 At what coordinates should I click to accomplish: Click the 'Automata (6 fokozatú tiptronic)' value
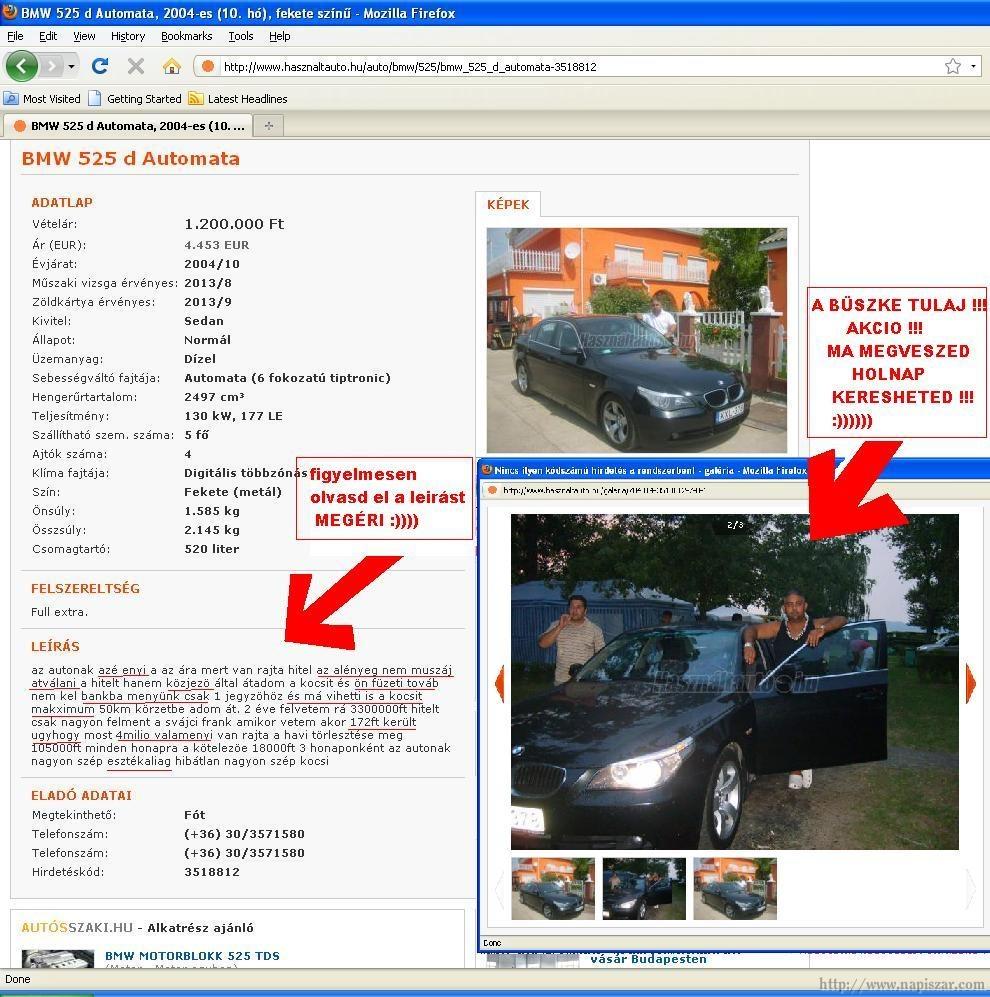[287, 378]
